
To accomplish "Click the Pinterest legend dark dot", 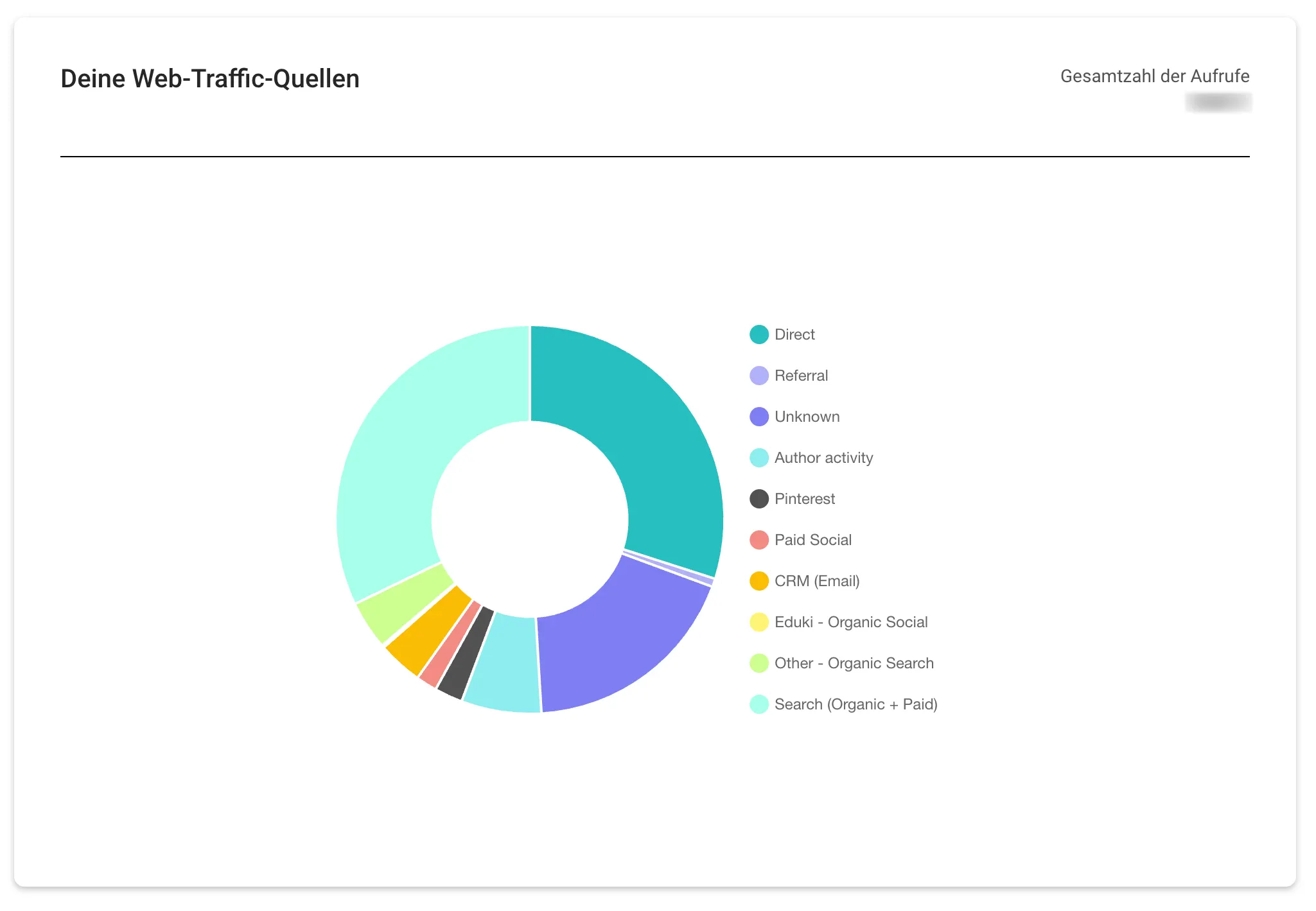I will (759, 499).
